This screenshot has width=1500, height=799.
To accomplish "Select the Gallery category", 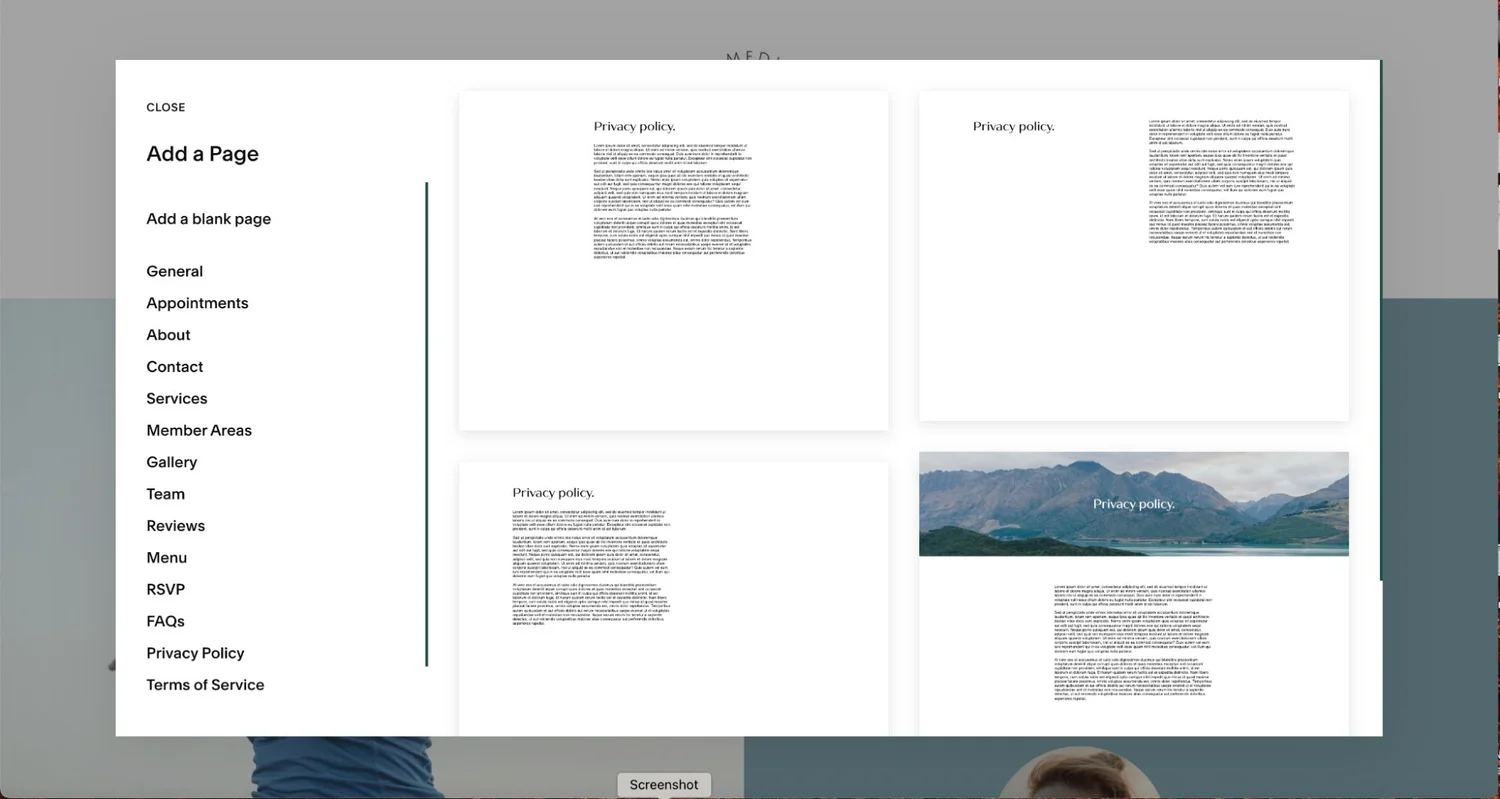I will (171, 462).
